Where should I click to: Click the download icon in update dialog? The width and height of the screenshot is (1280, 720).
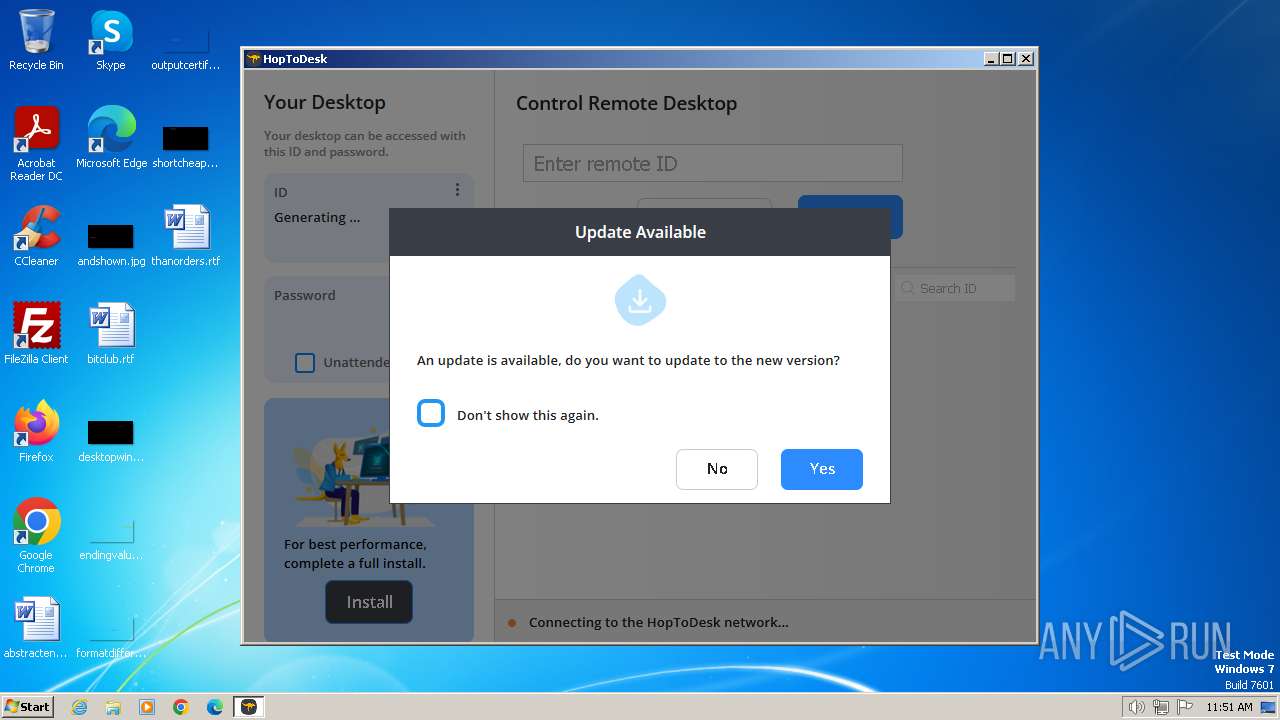[640, 300]
